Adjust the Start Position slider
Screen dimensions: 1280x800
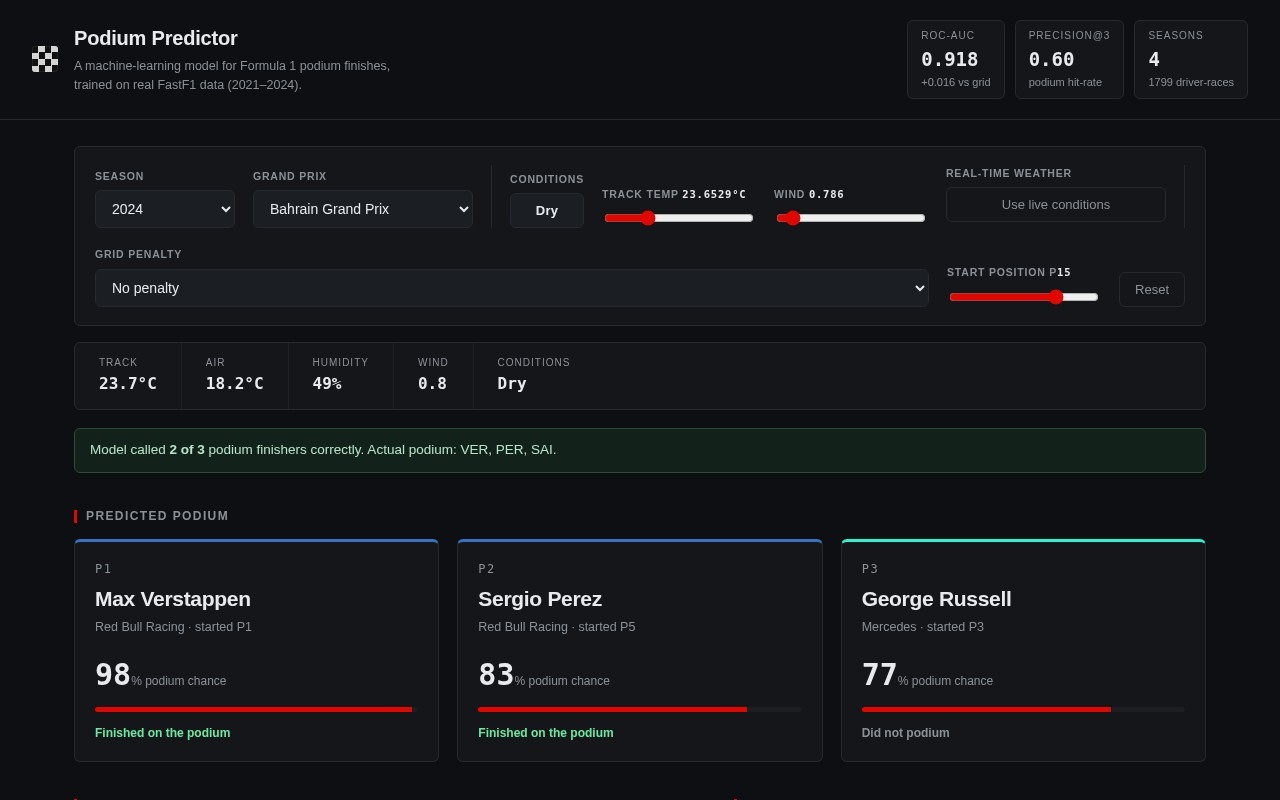[x=1024, y=297]
